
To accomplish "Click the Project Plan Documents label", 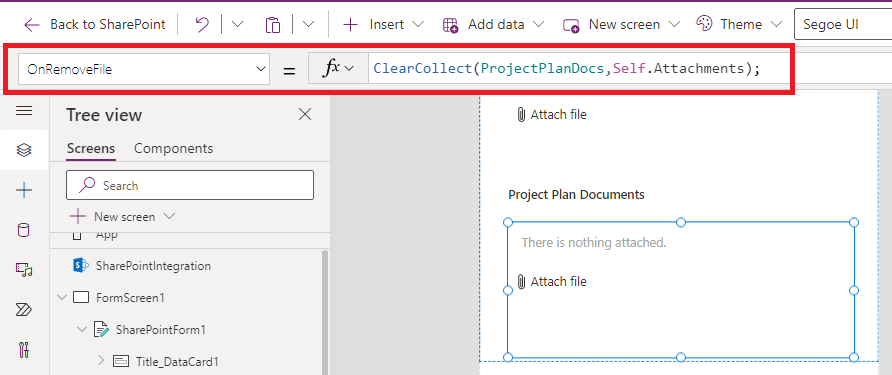I will [x=576, y=195].
